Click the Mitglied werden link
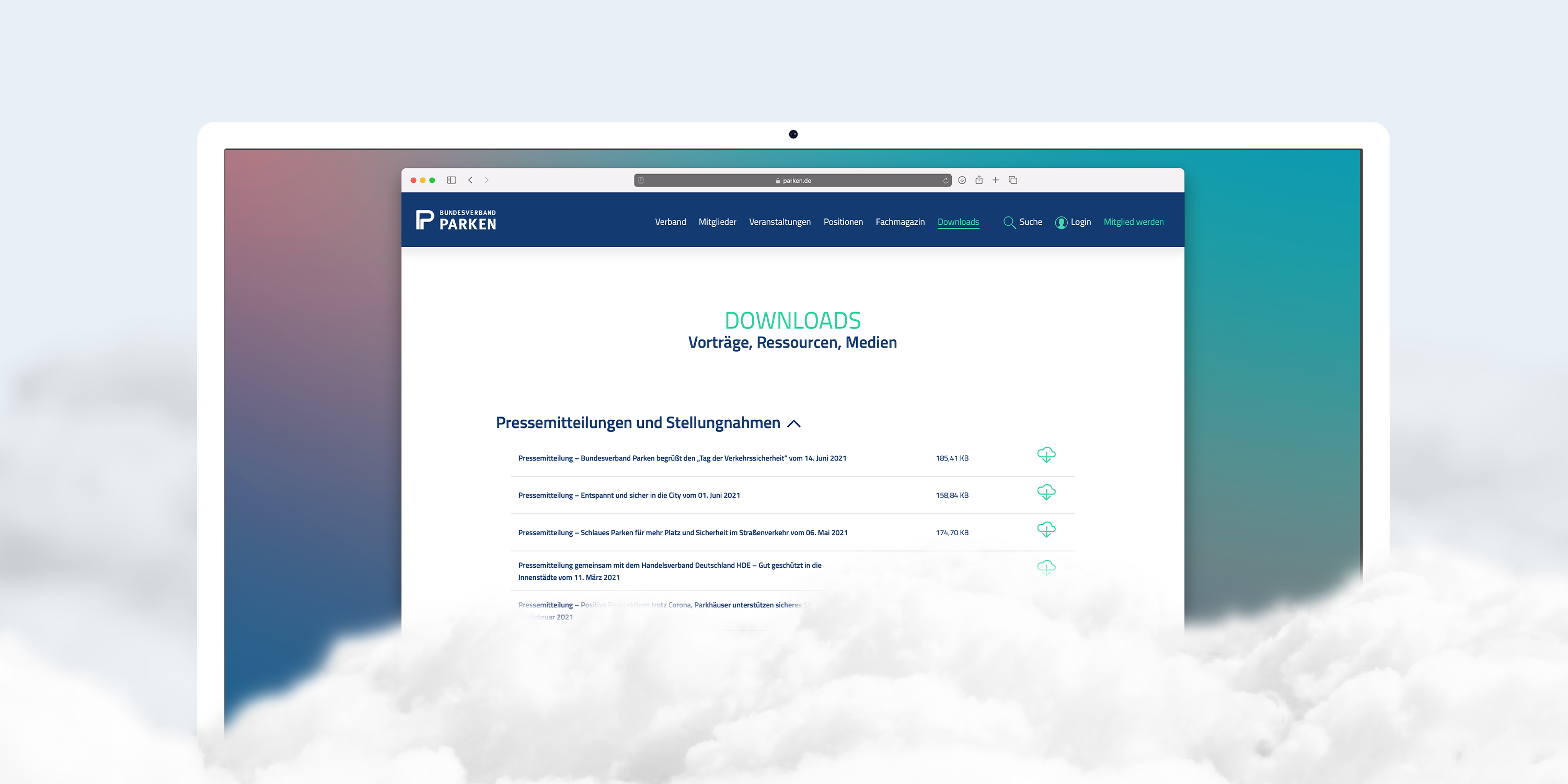Image resolution: width=1568 pixels, height=784 pixels. [1133, 222]
